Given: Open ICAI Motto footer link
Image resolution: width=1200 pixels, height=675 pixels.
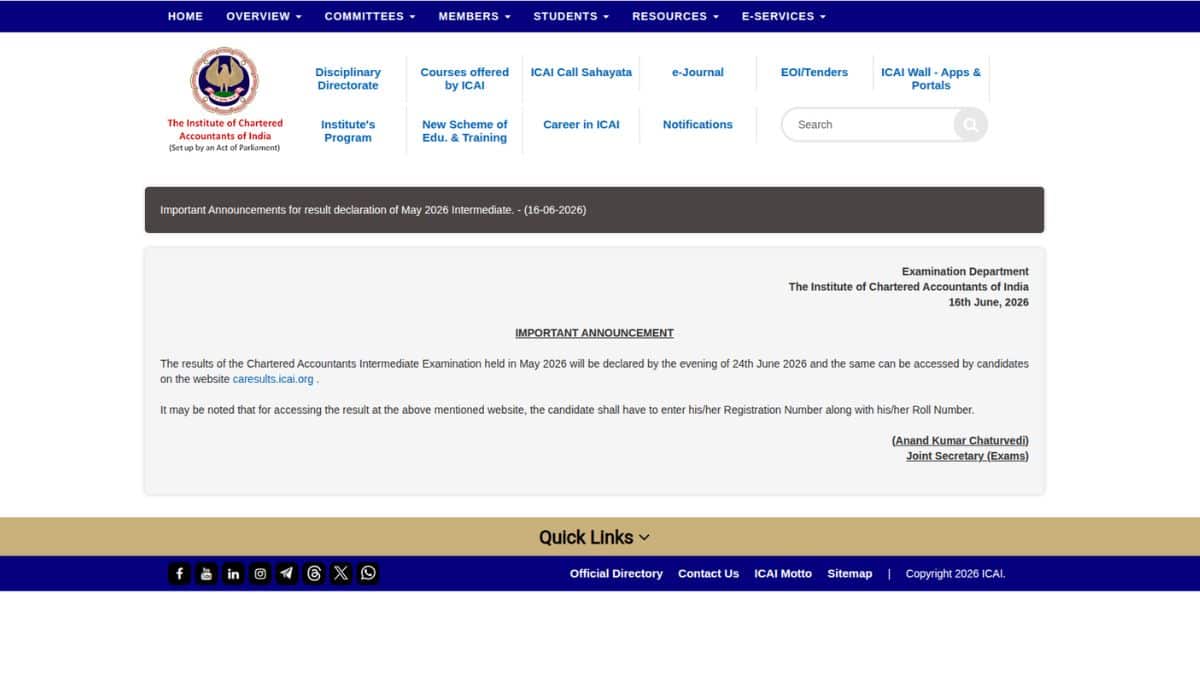Looking at the screenshot, I should [783, 573].
